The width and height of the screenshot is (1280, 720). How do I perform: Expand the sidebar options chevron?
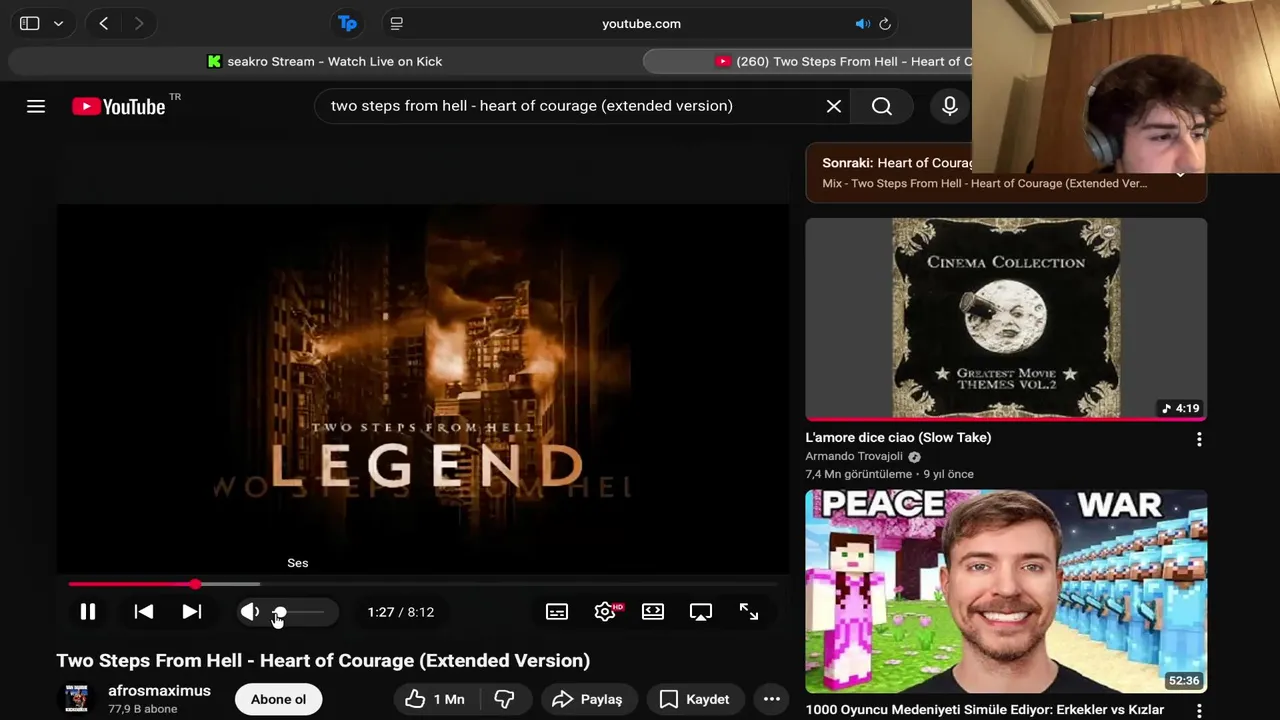click(58, 23)
